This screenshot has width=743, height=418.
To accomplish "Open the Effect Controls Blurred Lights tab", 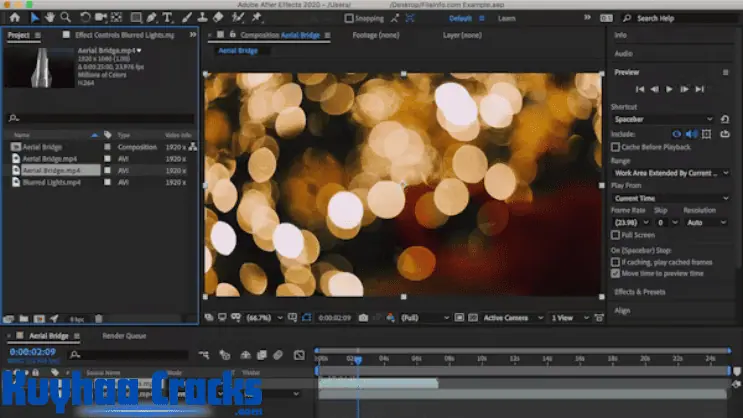I will coord(124,35).
